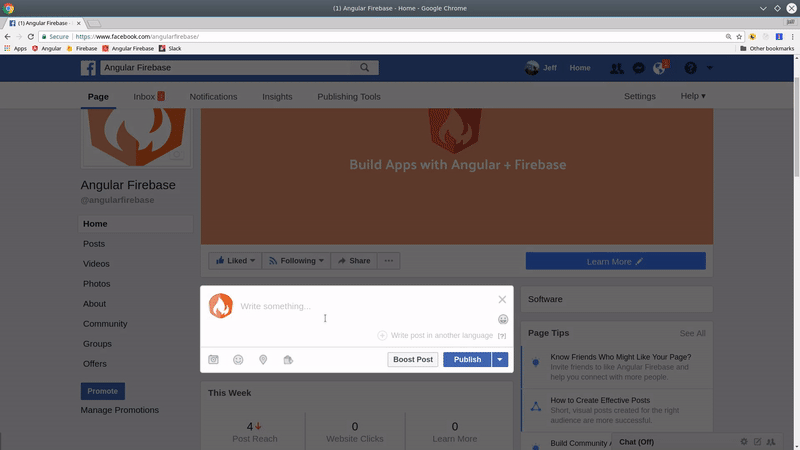800x450 pixels.
Task: Click the Boost Post button
Action: 413,360
